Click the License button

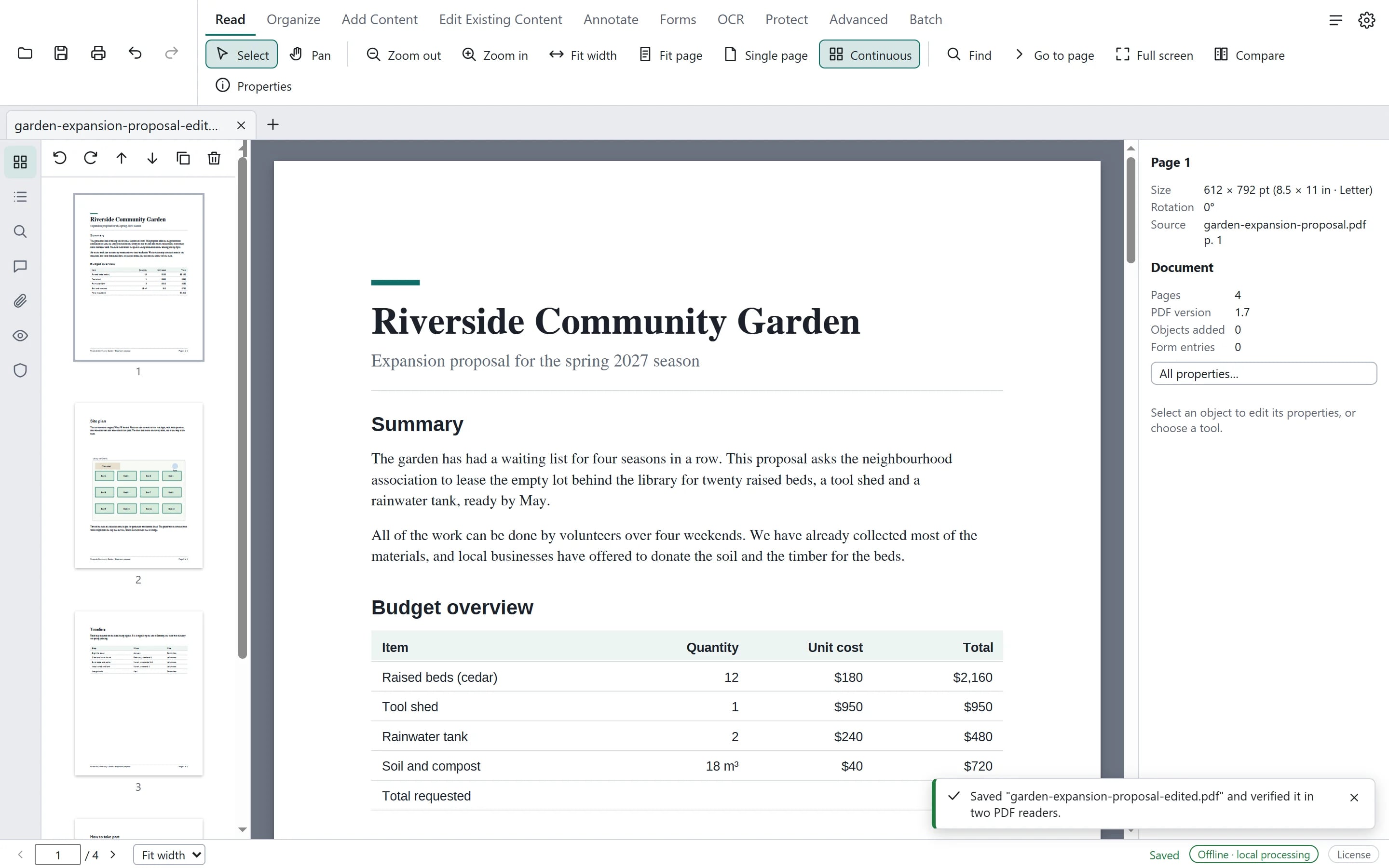[1353, 855]
